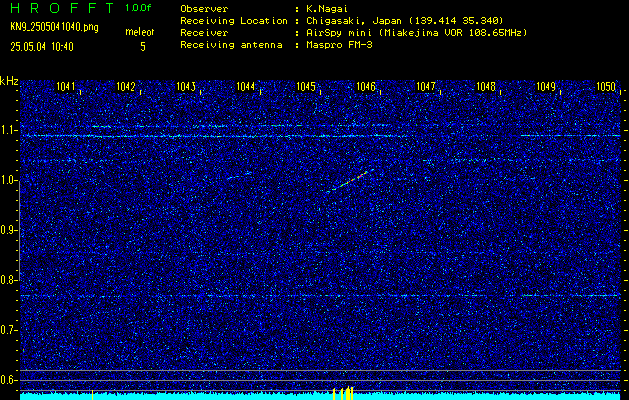The height and width of the screenshot is (400, 629).
Task: Click time axis label 1045
Action: coord(306,87)
